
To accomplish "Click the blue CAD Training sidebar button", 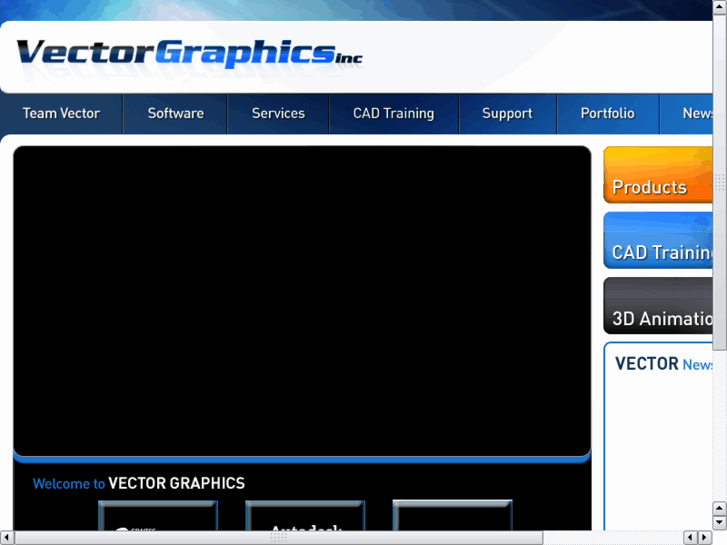I will point(658,240).
